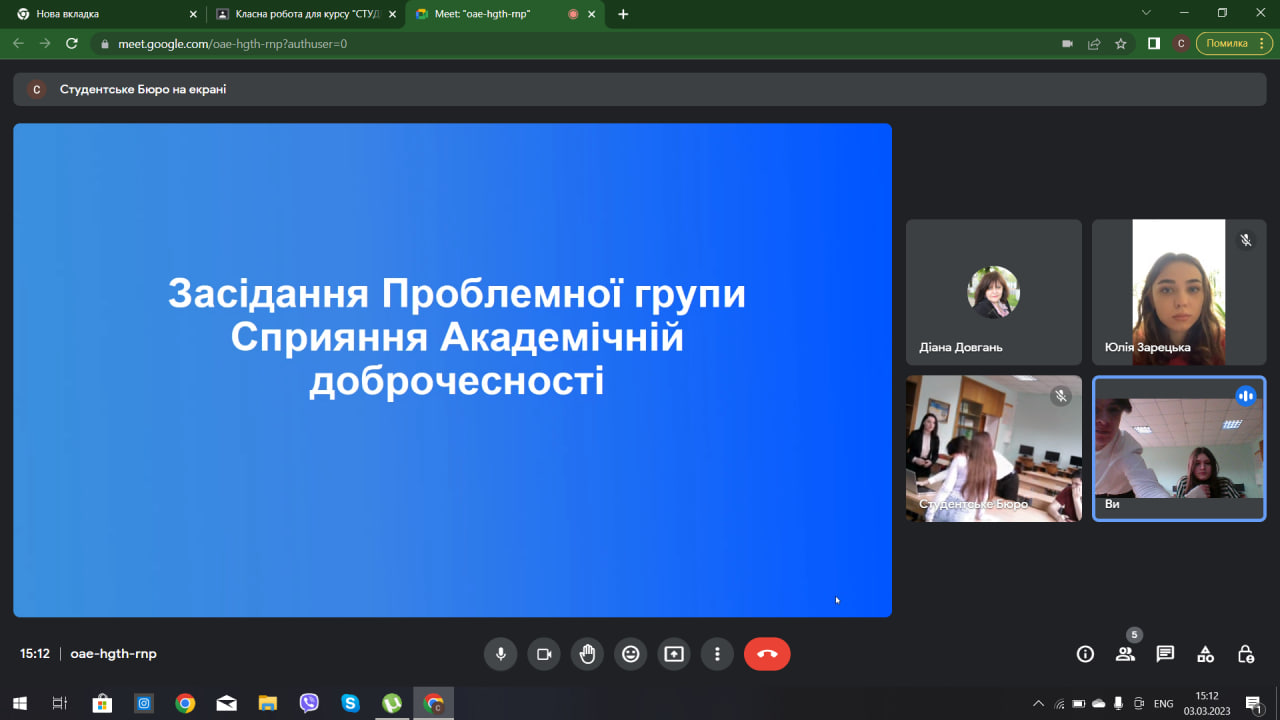The width and height of the screenshot is (1280, 720).
Task: Open meeting details info icon
Action: [x=1085, y=654]
